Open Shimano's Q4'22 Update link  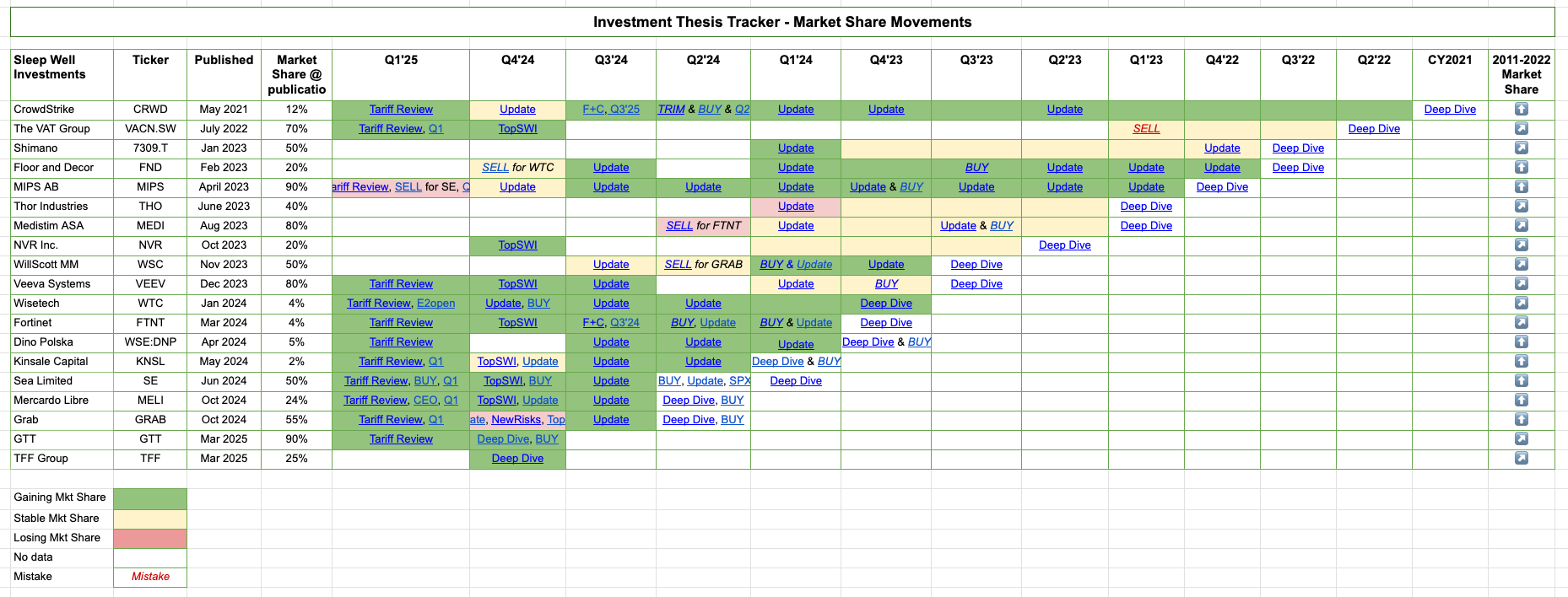click(x=1222, y=148)
